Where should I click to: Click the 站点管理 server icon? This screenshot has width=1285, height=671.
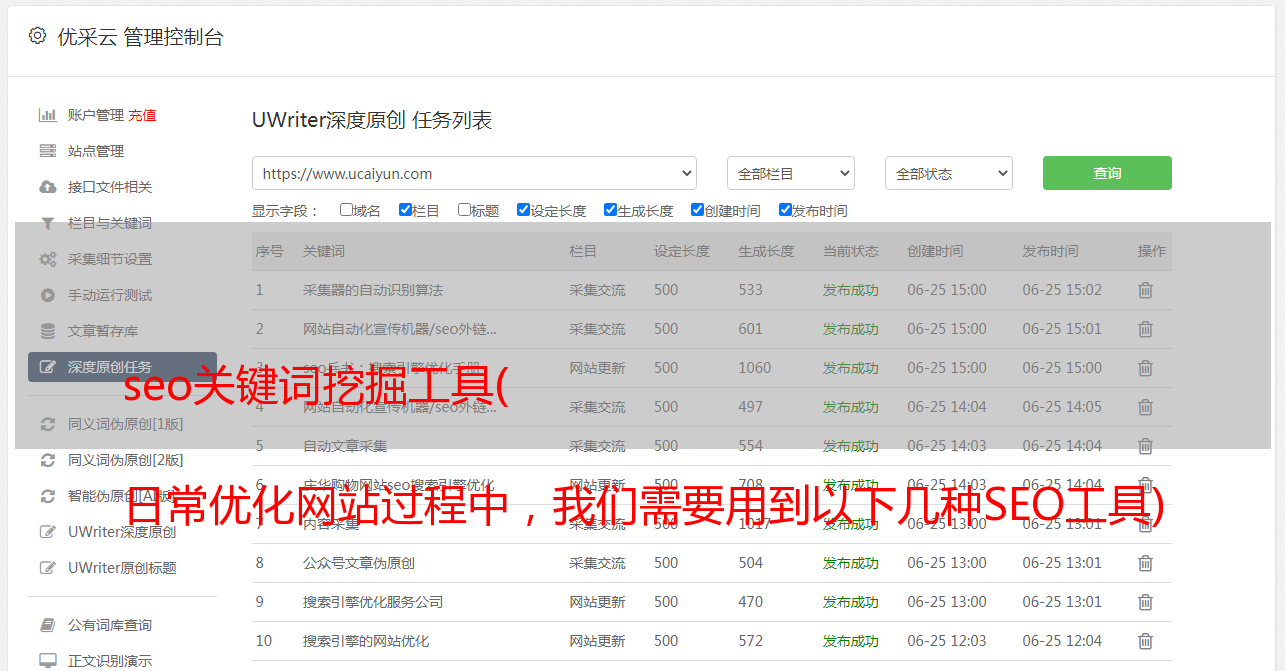[x=47, y=151]
